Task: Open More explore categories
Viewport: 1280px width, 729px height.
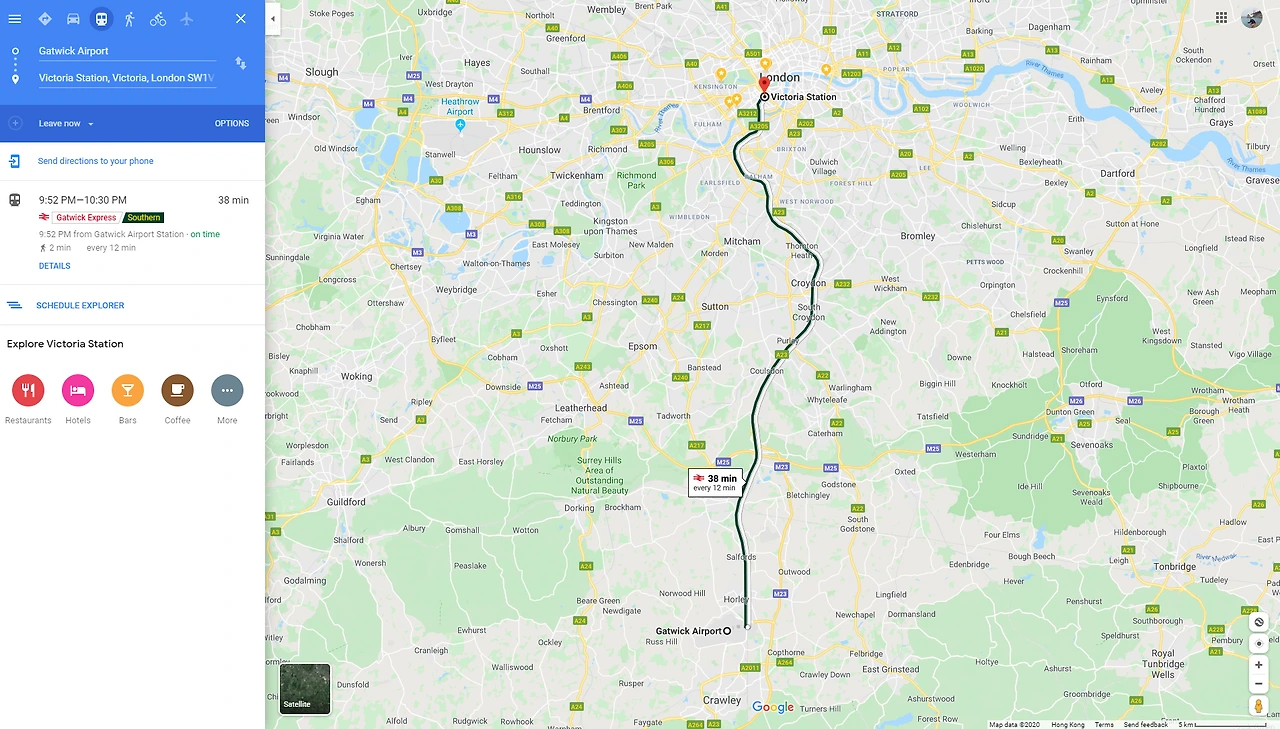Action: pos(227,399)
